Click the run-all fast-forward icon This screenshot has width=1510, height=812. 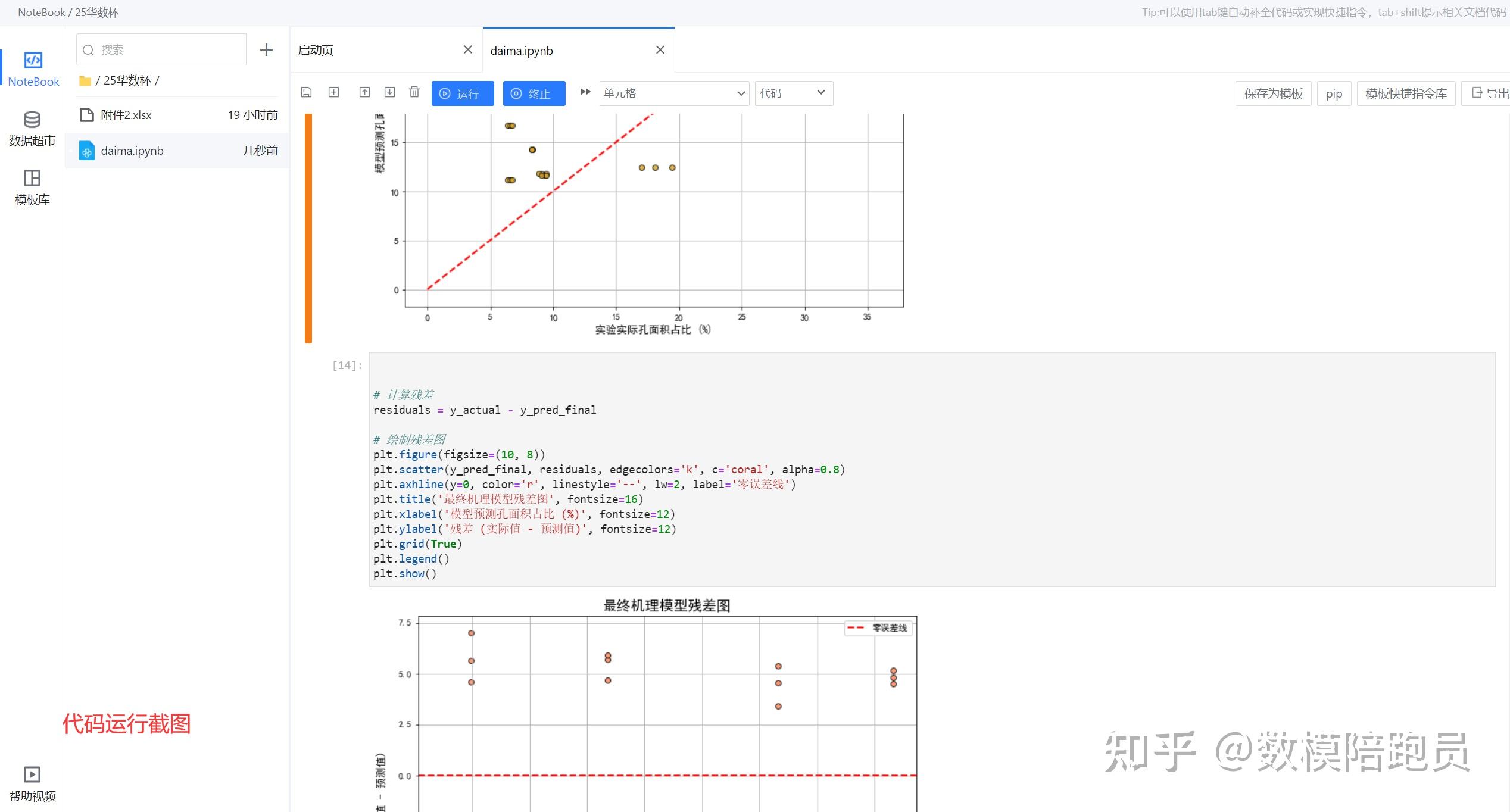pyautogui.click(x=585, y=92)
